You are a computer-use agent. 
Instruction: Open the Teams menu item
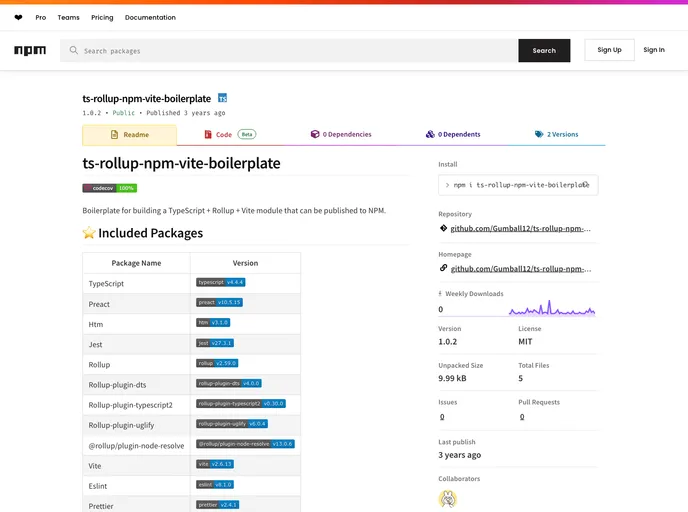68,18
